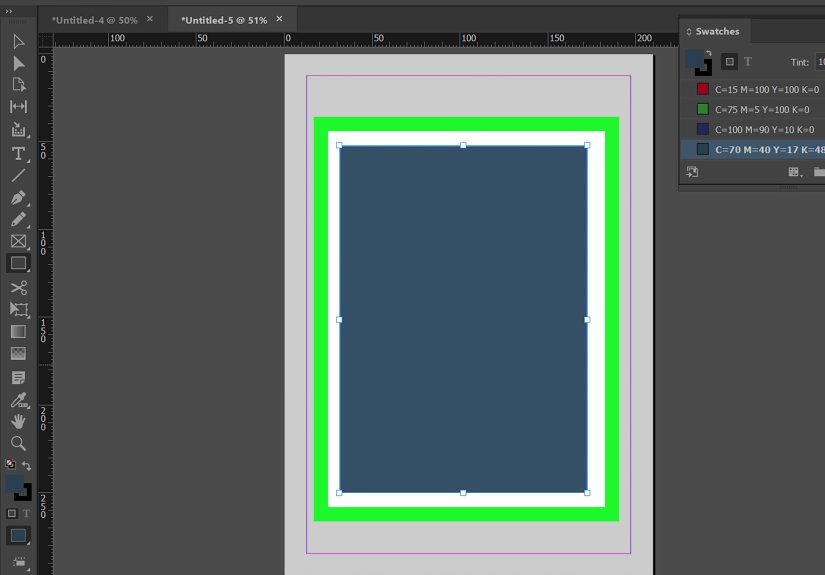Pick the Gradient Feather tool
The width and height of the screenshot is (825, 575).
tap(18, 354)
